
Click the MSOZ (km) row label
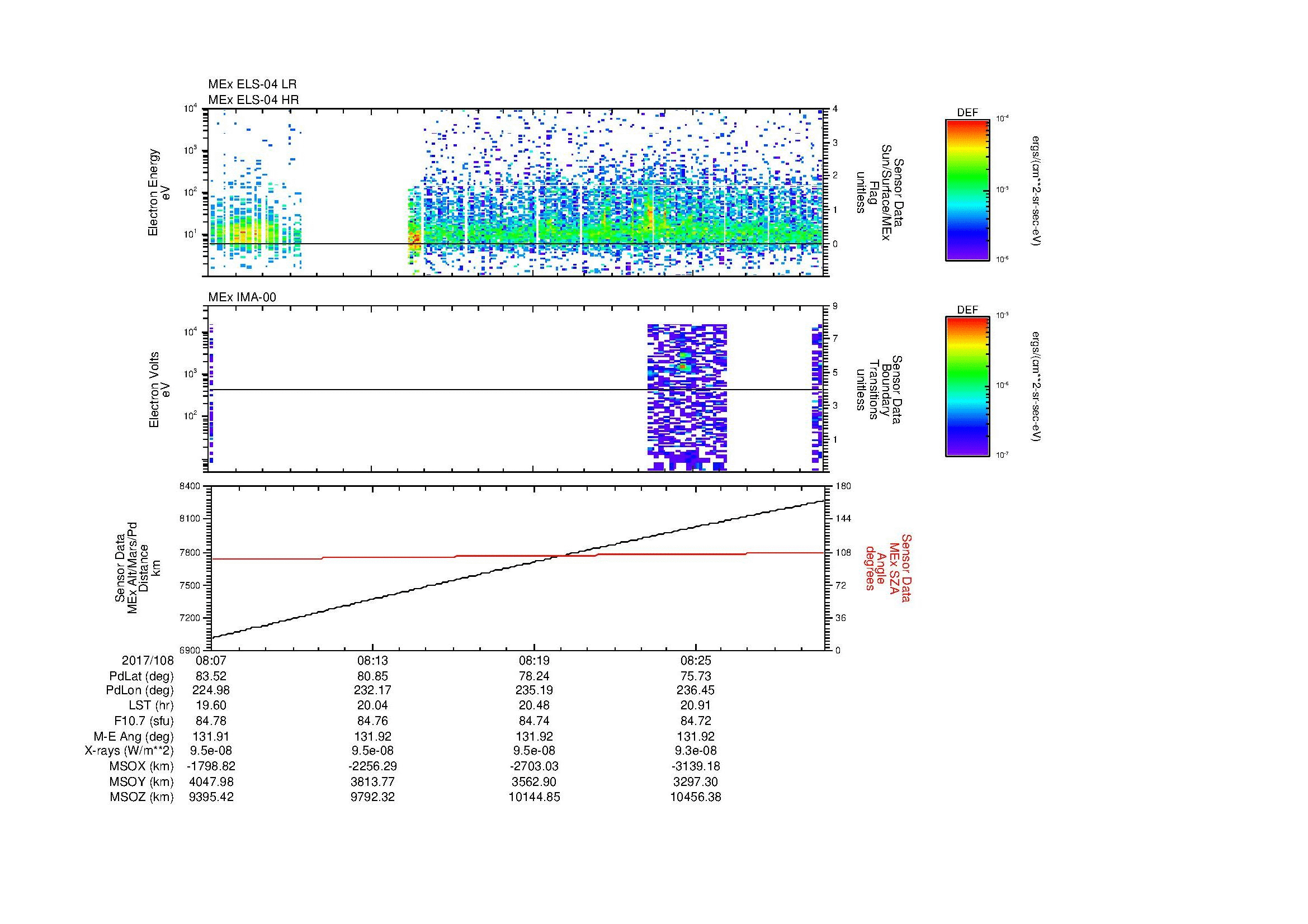coord(142,797)
